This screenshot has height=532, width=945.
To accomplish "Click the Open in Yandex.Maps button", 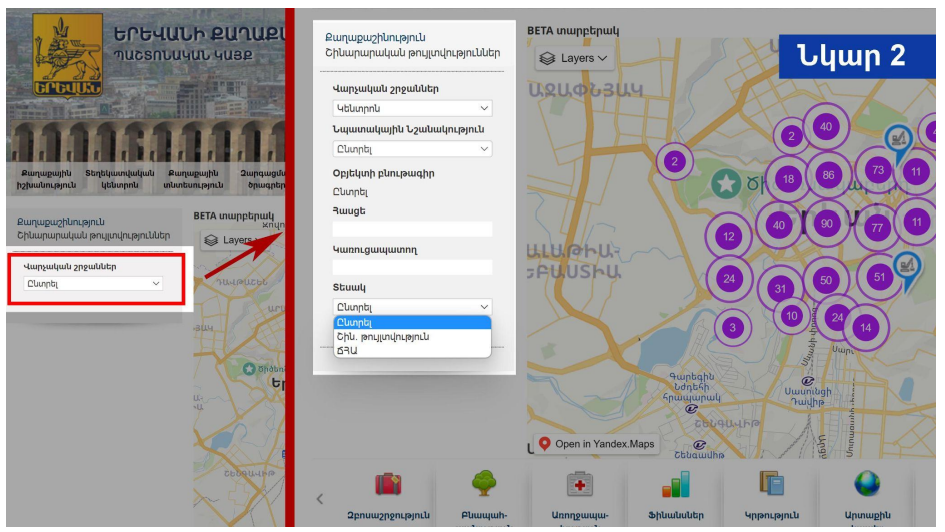I will [596, 444].
